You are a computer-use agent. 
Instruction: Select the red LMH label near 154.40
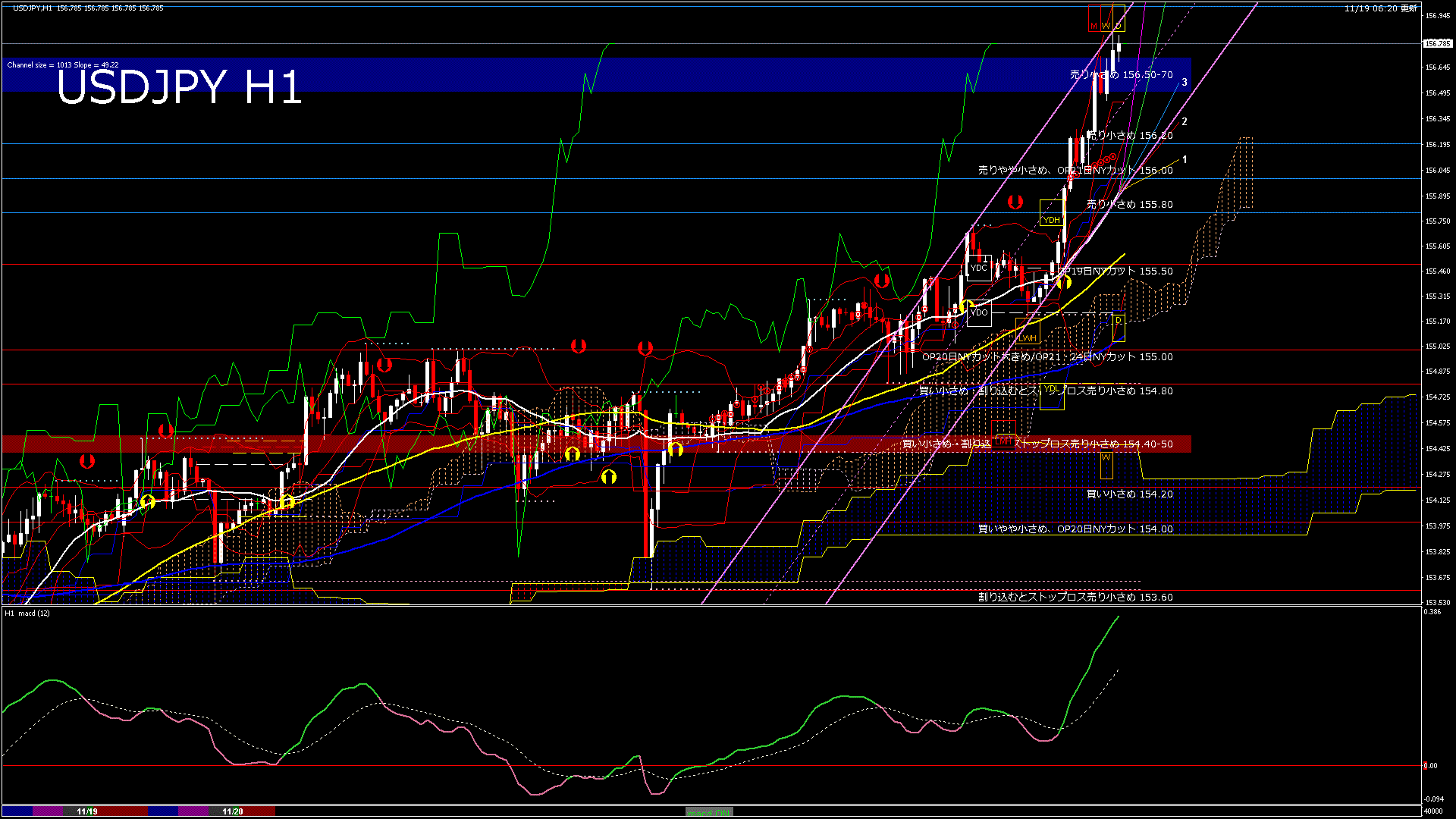pyautogui.click(x=1004, y=441)
